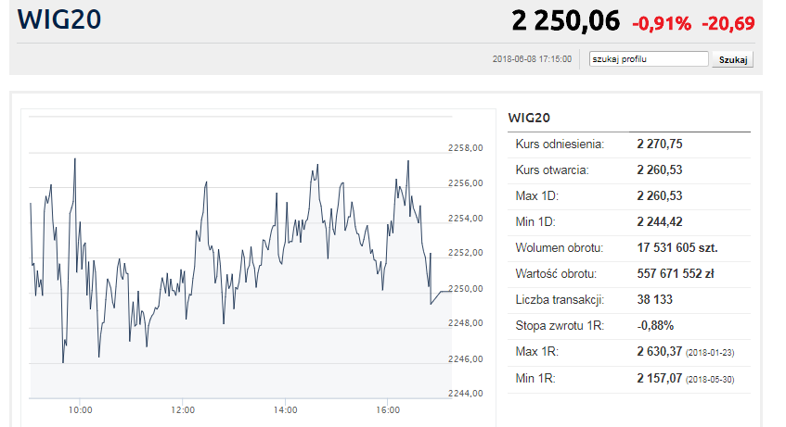This screenshot has height=427, width=786.
Task: Click the 2250,00 price axis label
Action: point(466,289)
